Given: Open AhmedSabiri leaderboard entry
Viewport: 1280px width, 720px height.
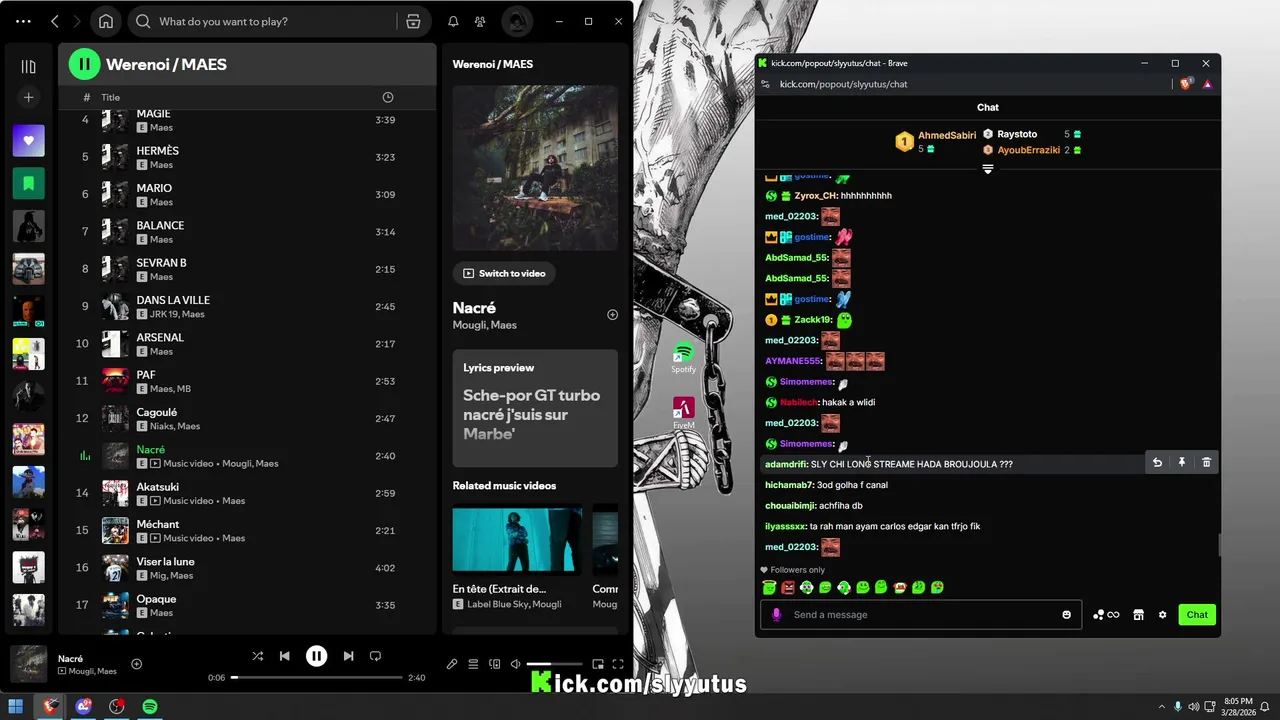Looking at the screenshot, I should point(935,142).
